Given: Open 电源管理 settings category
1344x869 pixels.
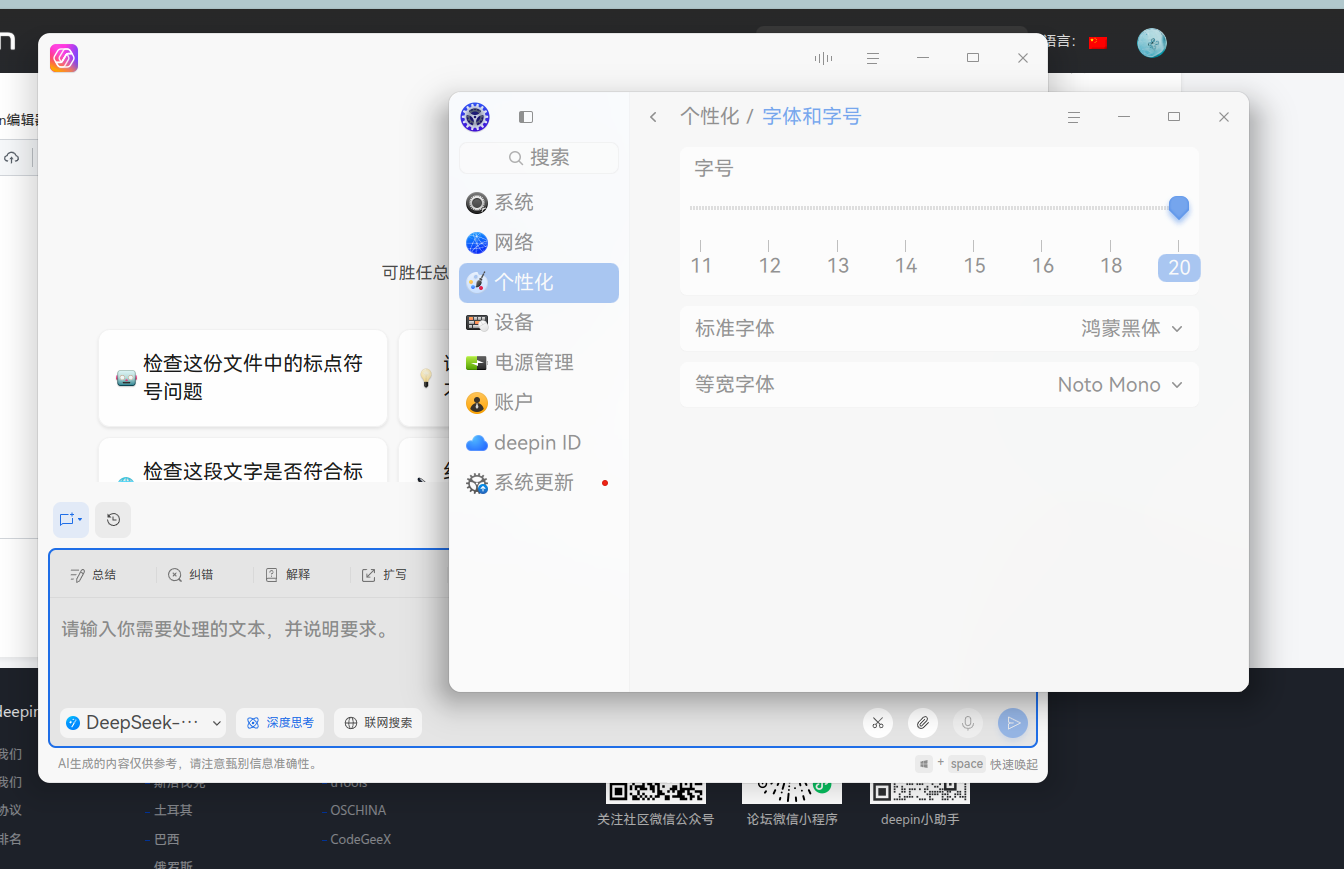Looking at the screenshot, I should (x=539, y=363).
